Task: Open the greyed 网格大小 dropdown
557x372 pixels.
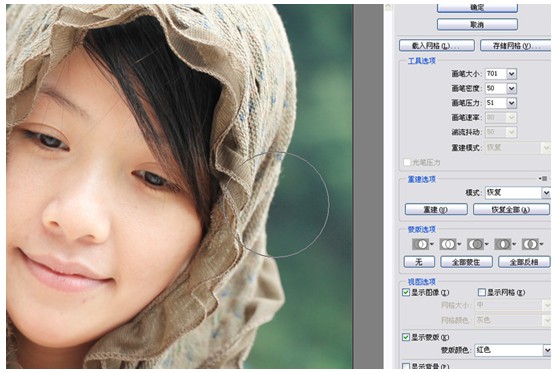Action: 513,305
